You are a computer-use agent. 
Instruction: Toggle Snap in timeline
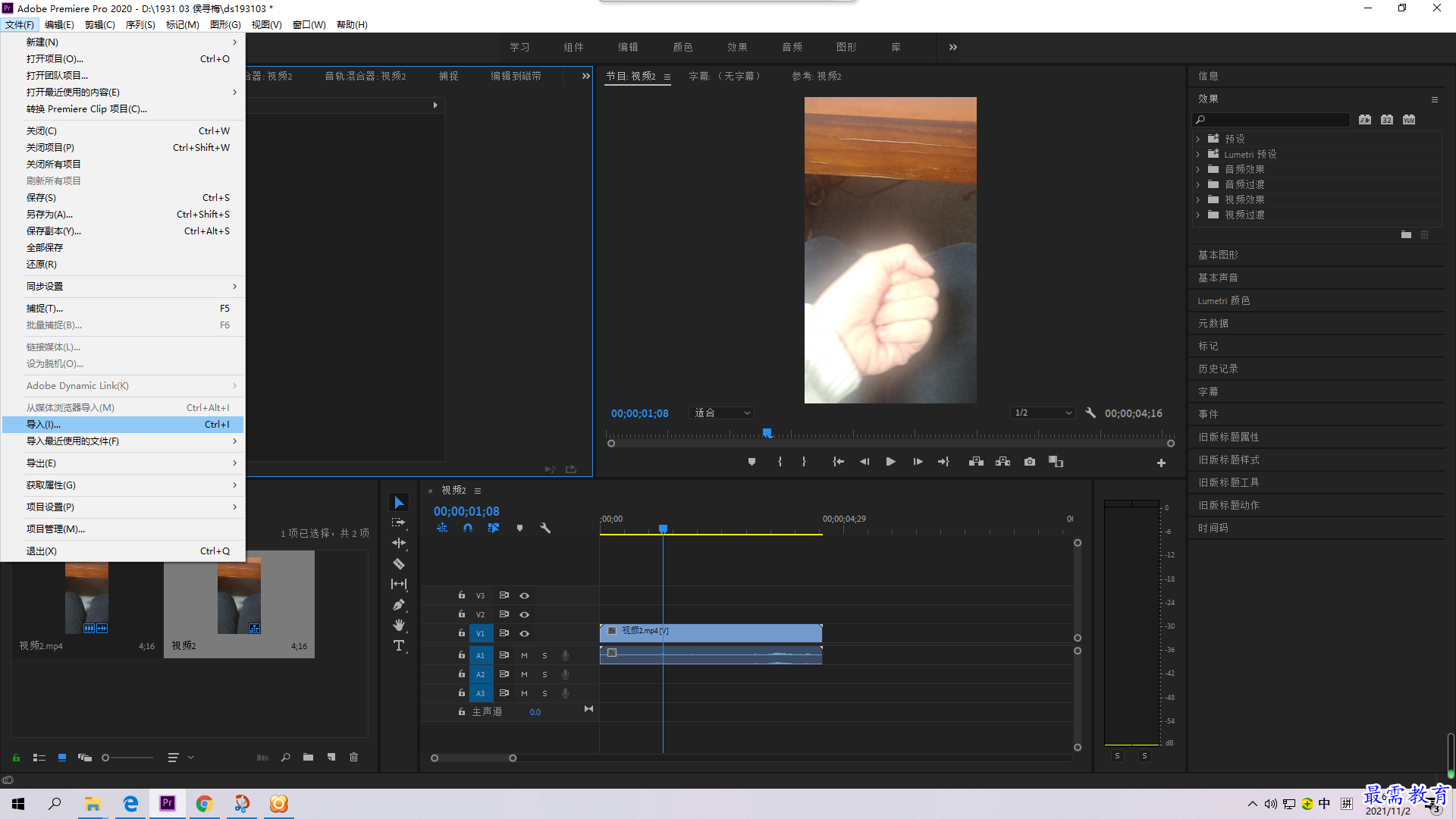pos(468,528)
